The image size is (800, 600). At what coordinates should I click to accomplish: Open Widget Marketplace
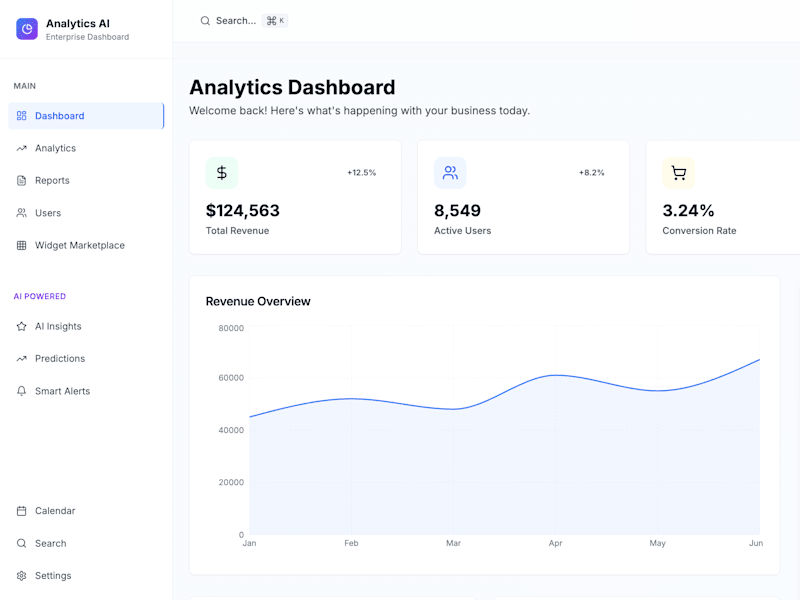[86, 245]
